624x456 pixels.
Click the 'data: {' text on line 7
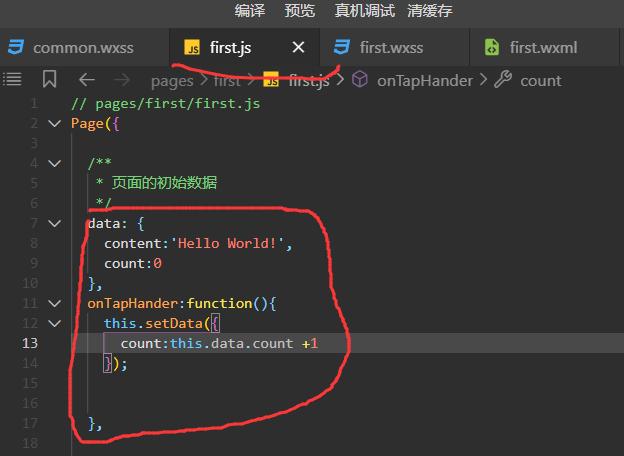pyautogui.click(x=116, y=224)
